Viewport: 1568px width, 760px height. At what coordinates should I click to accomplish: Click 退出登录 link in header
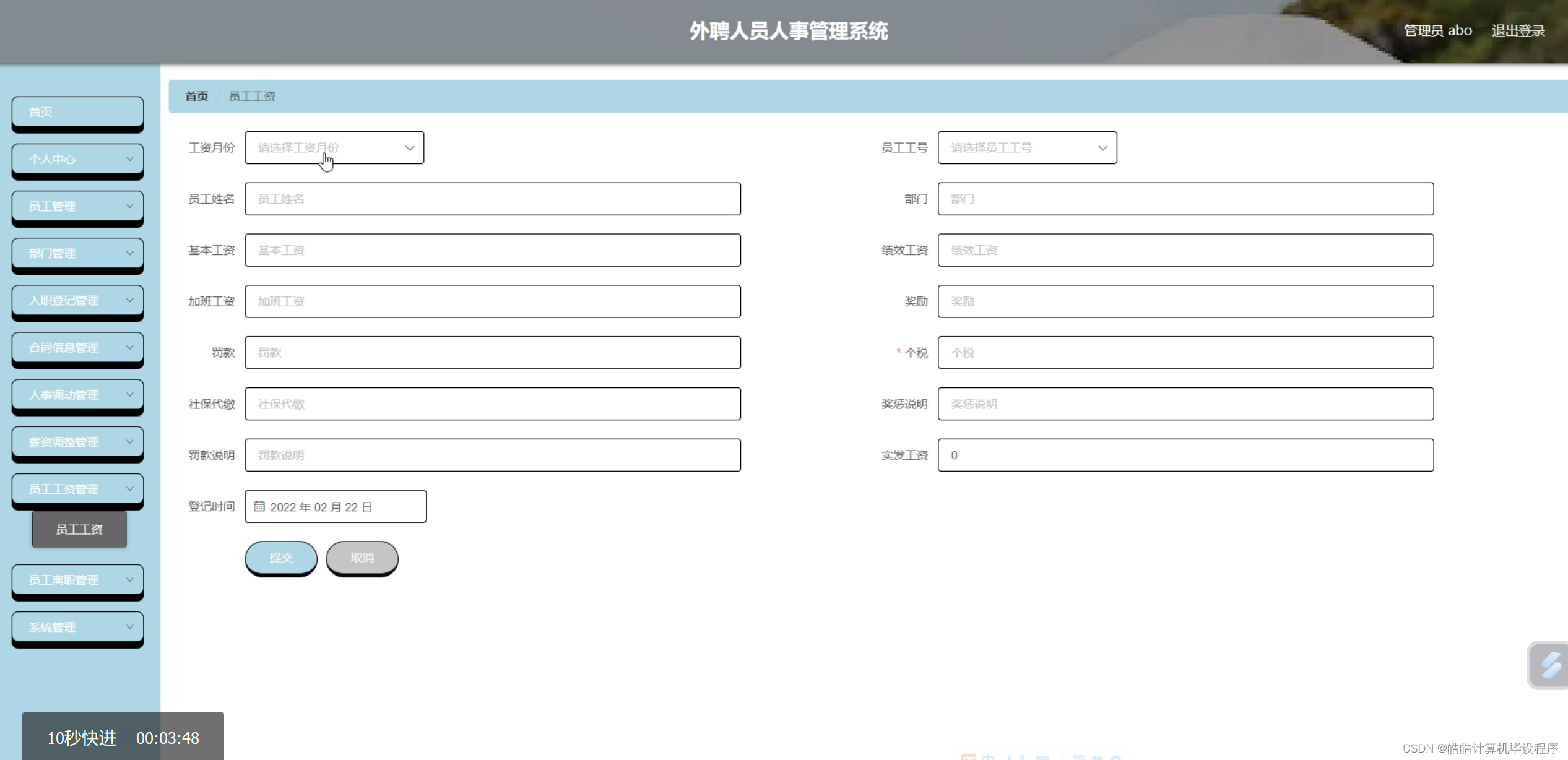coord(1518,31)
